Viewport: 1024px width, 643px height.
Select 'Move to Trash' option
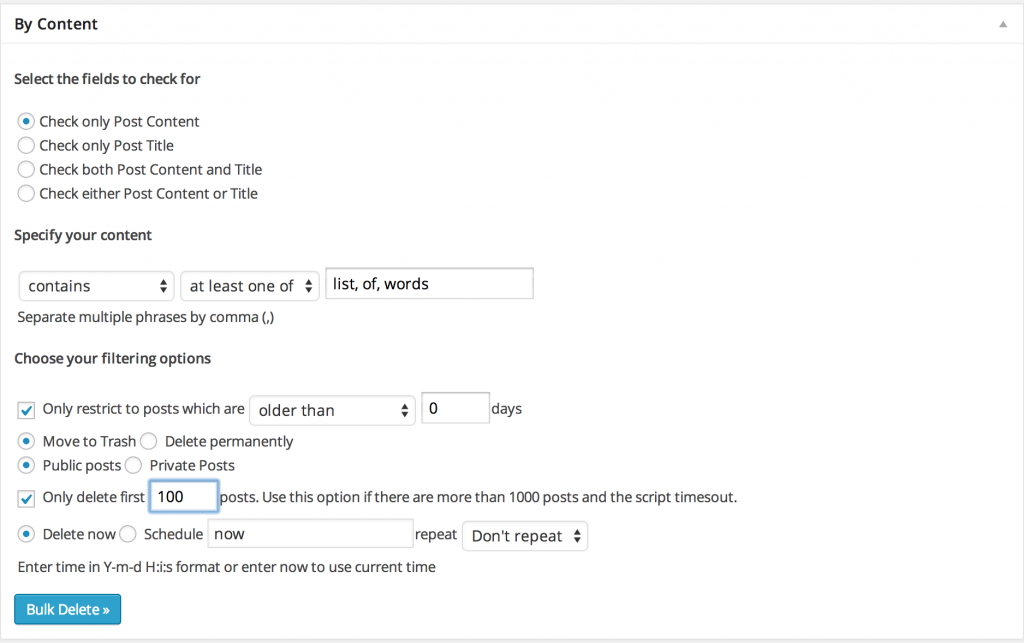click(x=25, y=441)
